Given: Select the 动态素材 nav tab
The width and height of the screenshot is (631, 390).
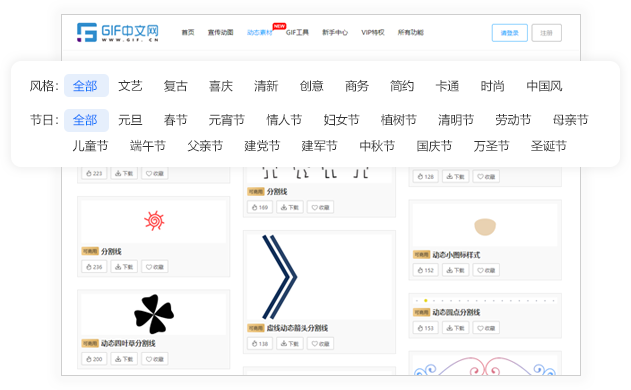Looking at the screenshot, I should [260, 33].
